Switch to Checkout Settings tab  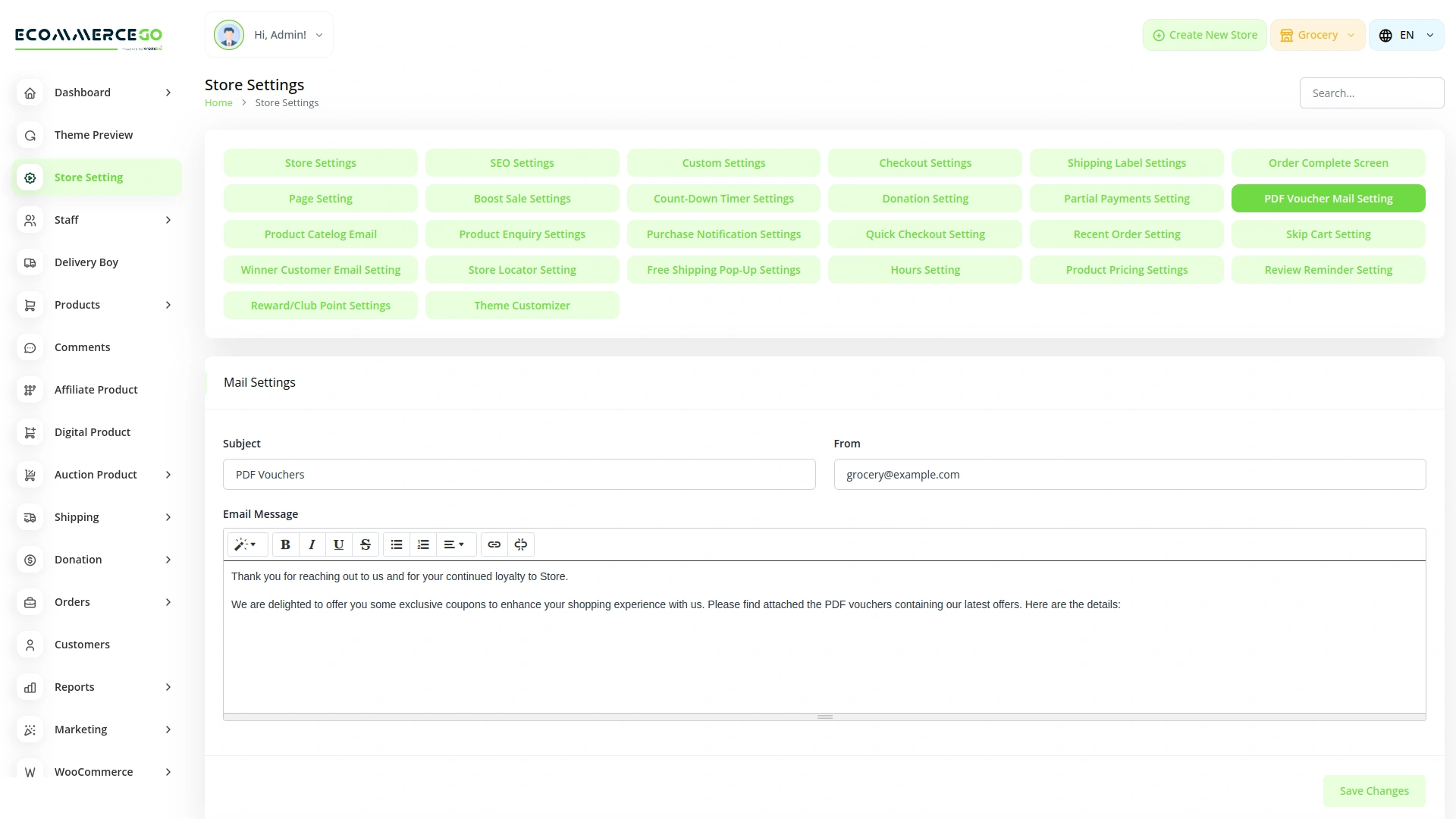924,163
